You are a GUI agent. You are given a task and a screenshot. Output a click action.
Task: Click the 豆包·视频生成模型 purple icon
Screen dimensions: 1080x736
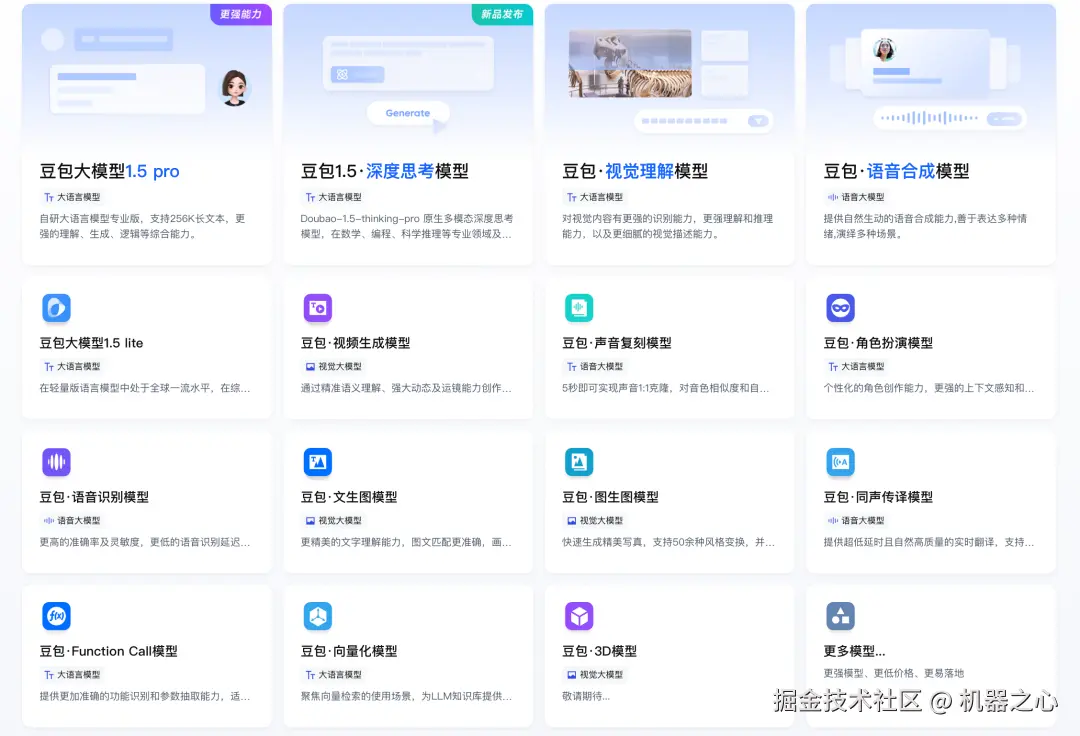click(318, 308)
